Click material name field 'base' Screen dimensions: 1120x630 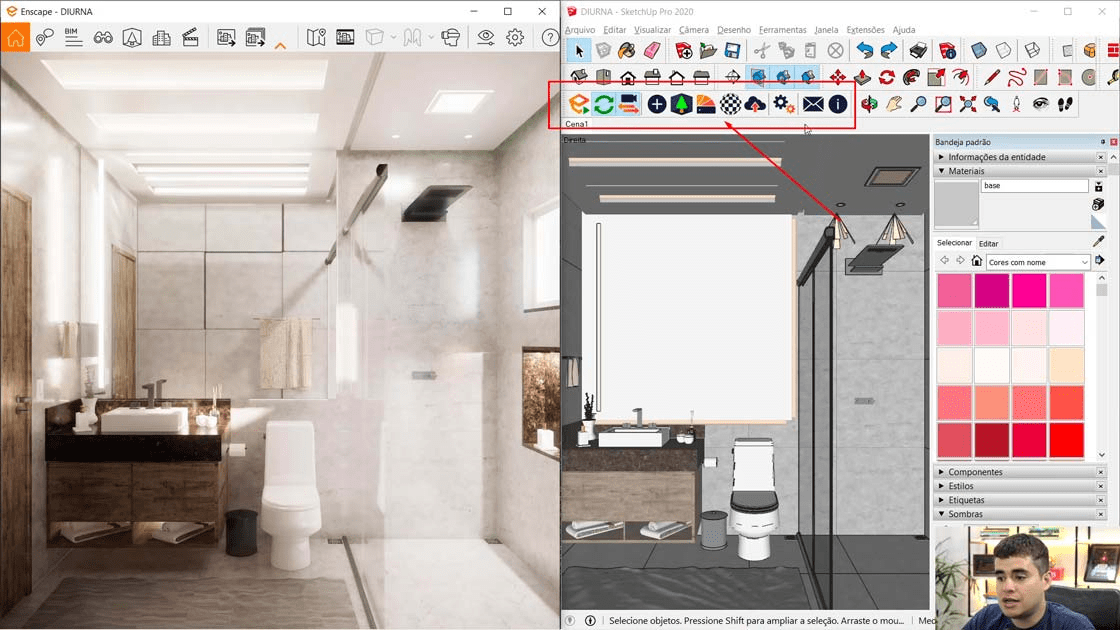(1035, 186)
